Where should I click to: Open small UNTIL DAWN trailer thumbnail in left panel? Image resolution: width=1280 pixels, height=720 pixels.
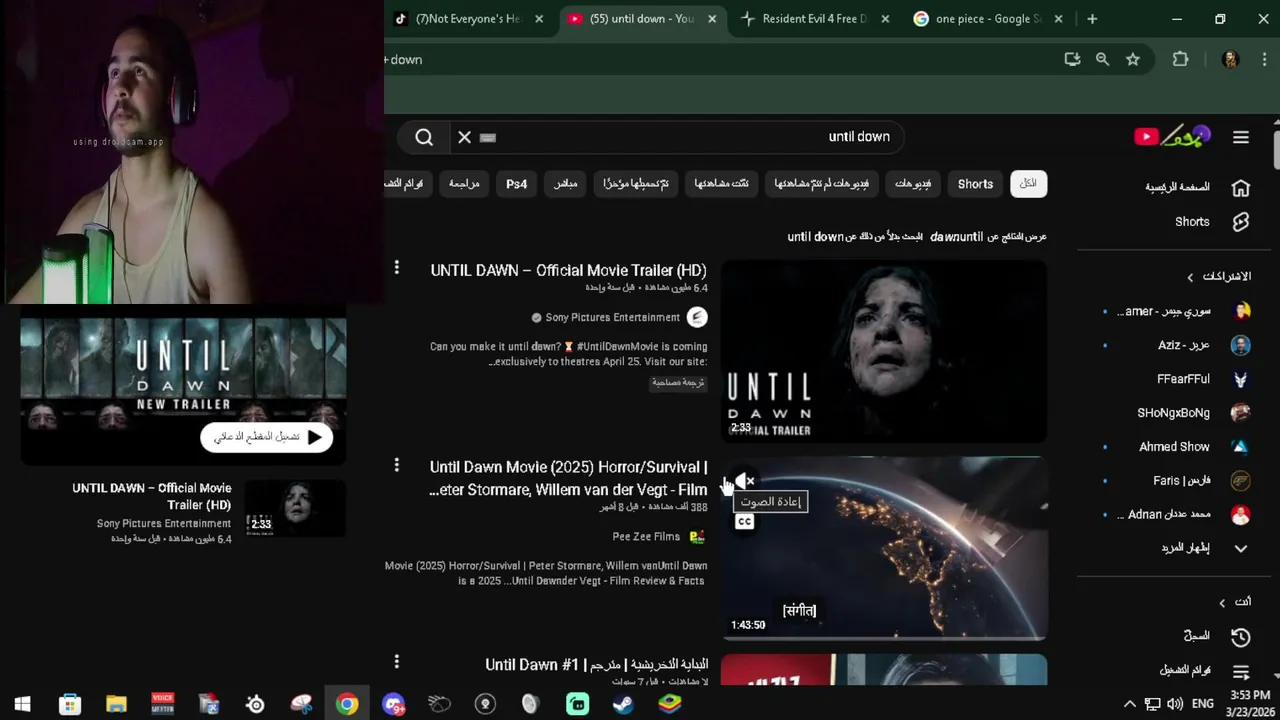(295, 509)
